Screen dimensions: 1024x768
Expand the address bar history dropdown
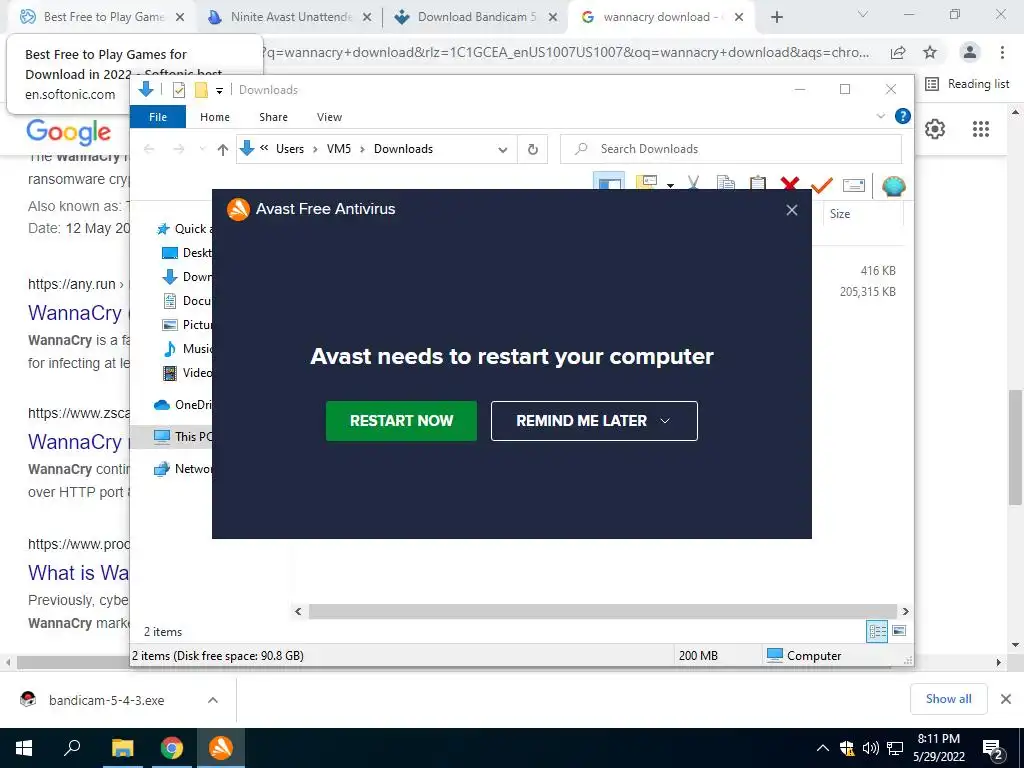[x=502, y=150]
